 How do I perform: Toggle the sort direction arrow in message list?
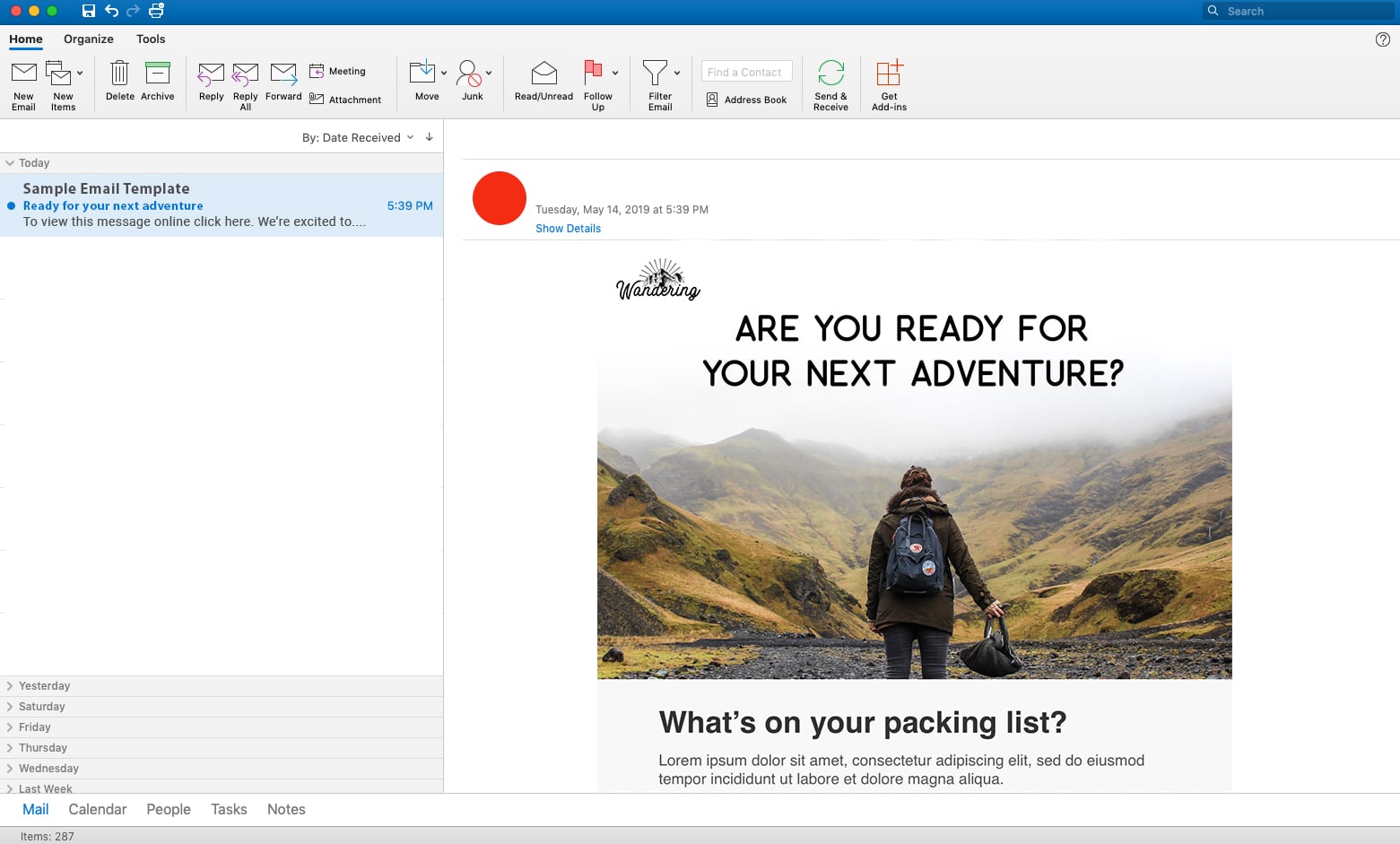[x=430, y=137]
